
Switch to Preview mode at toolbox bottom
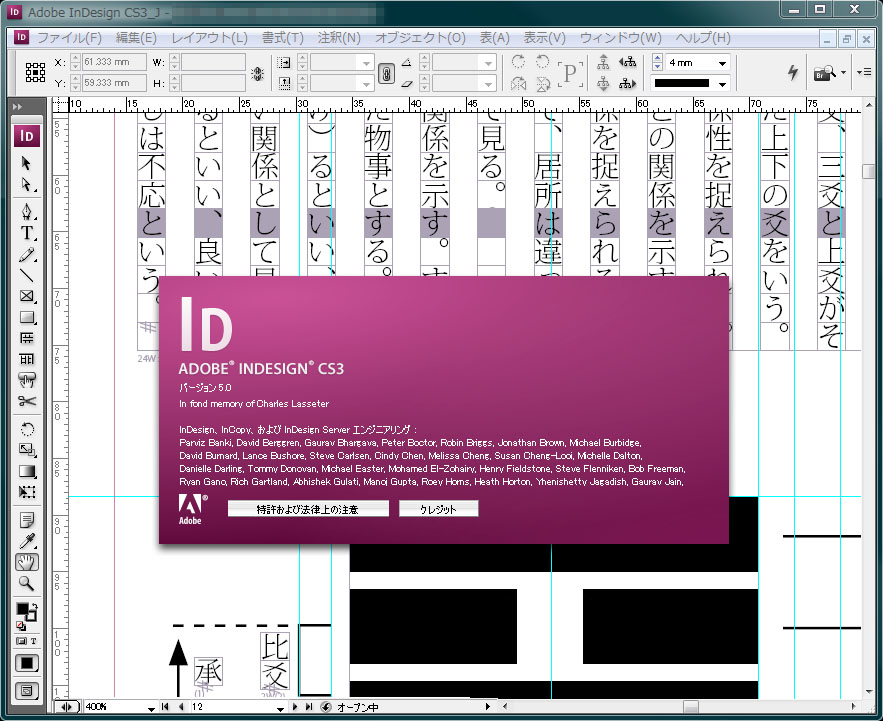pos(27,690)
